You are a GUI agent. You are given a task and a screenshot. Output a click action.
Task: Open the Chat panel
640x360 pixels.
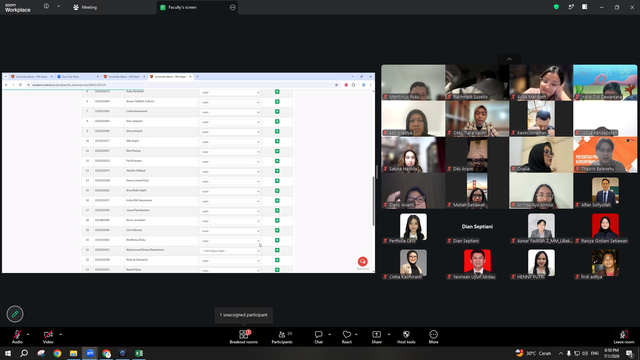click(318, 337)
